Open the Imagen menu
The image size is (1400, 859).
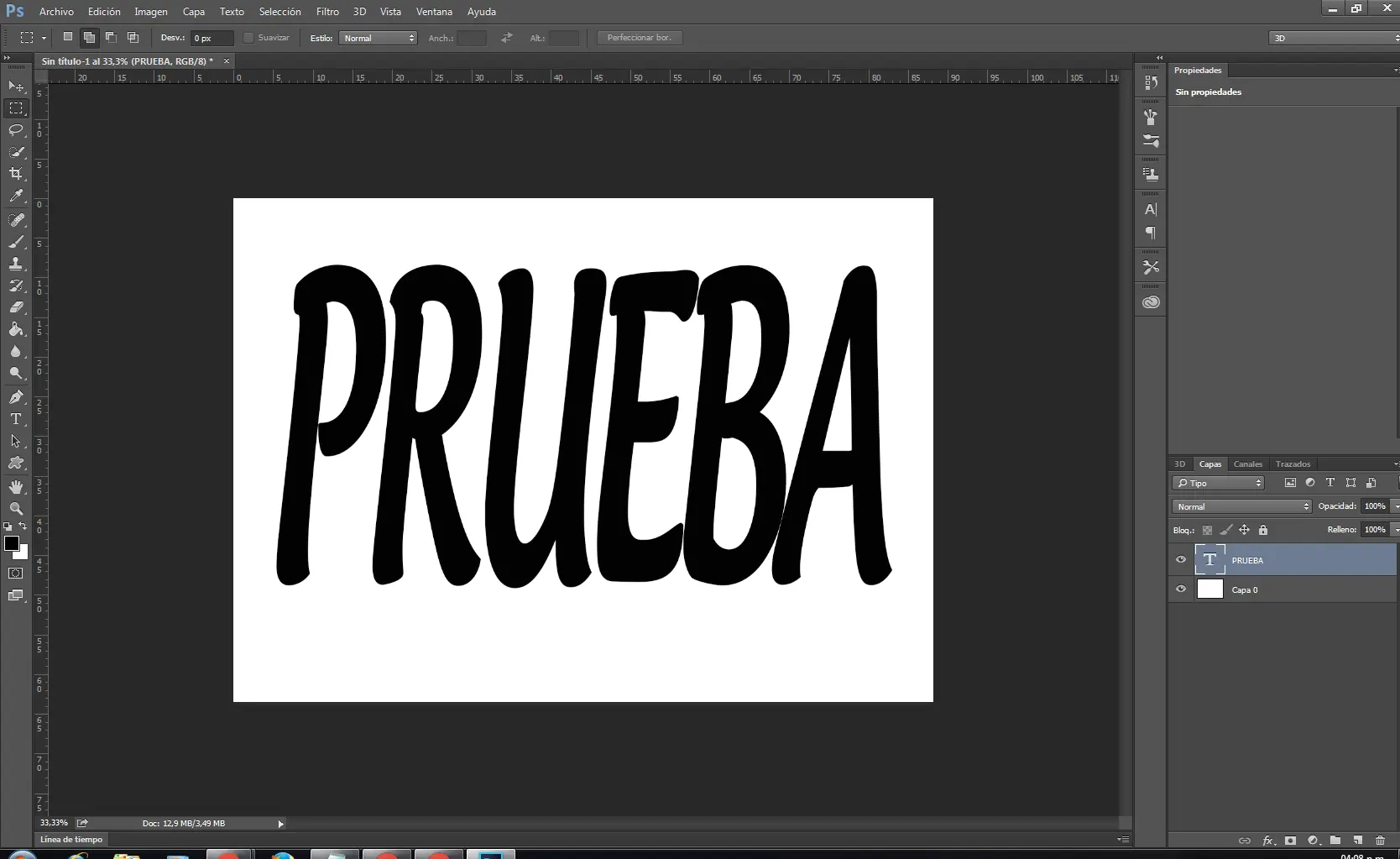pyautogui.click(x=151, y=12)
